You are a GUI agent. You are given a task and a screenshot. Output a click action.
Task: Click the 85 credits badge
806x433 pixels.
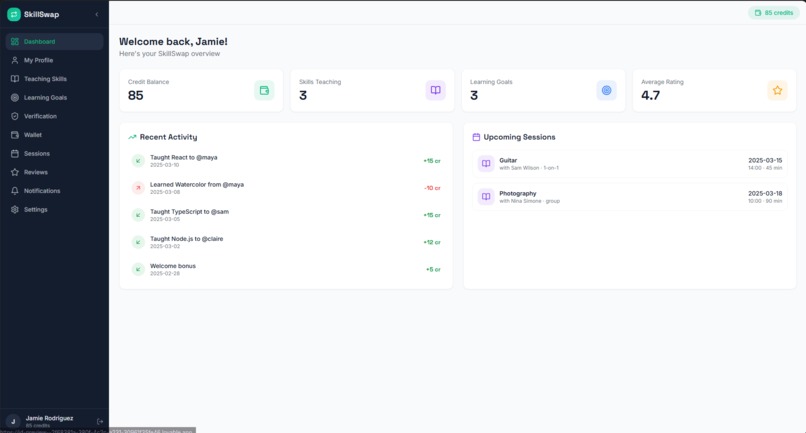774,13
